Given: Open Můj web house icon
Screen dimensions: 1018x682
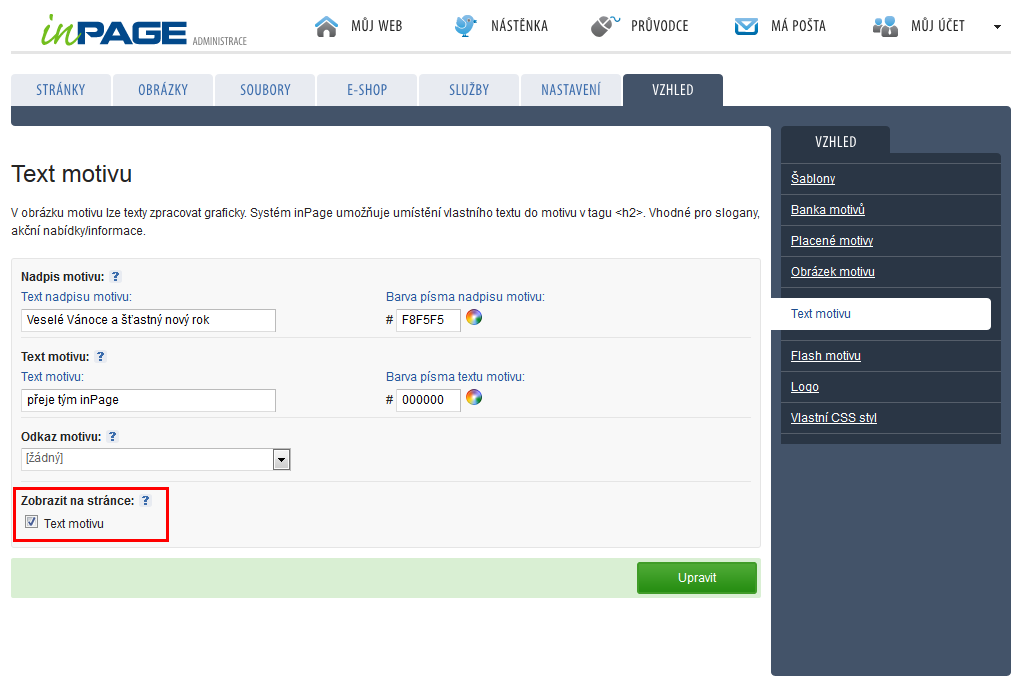Looking at the screenshot, I should (x=326, y=26).
